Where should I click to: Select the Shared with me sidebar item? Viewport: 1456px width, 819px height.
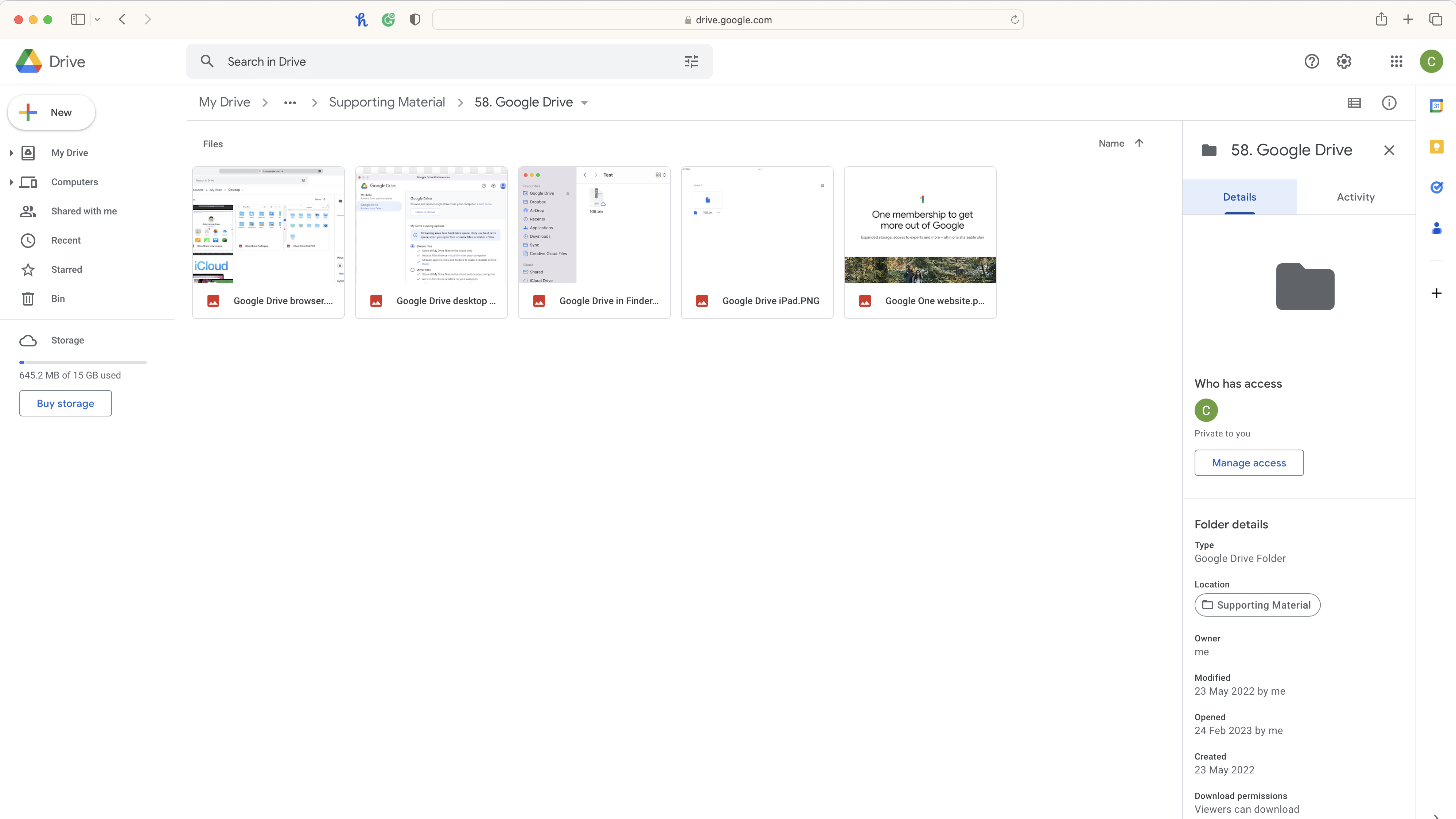[84, 211]
